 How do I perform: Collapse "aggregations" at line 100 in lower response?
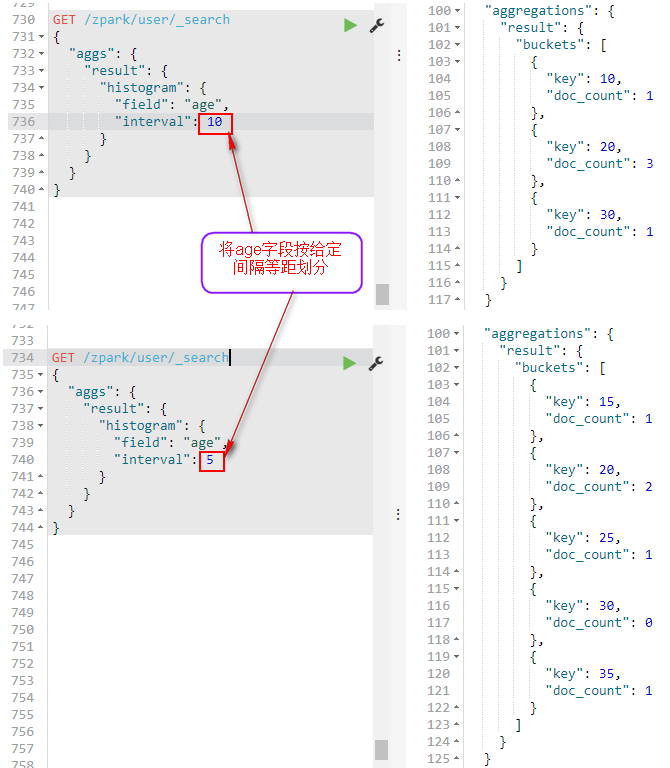[x=456, y=334]
